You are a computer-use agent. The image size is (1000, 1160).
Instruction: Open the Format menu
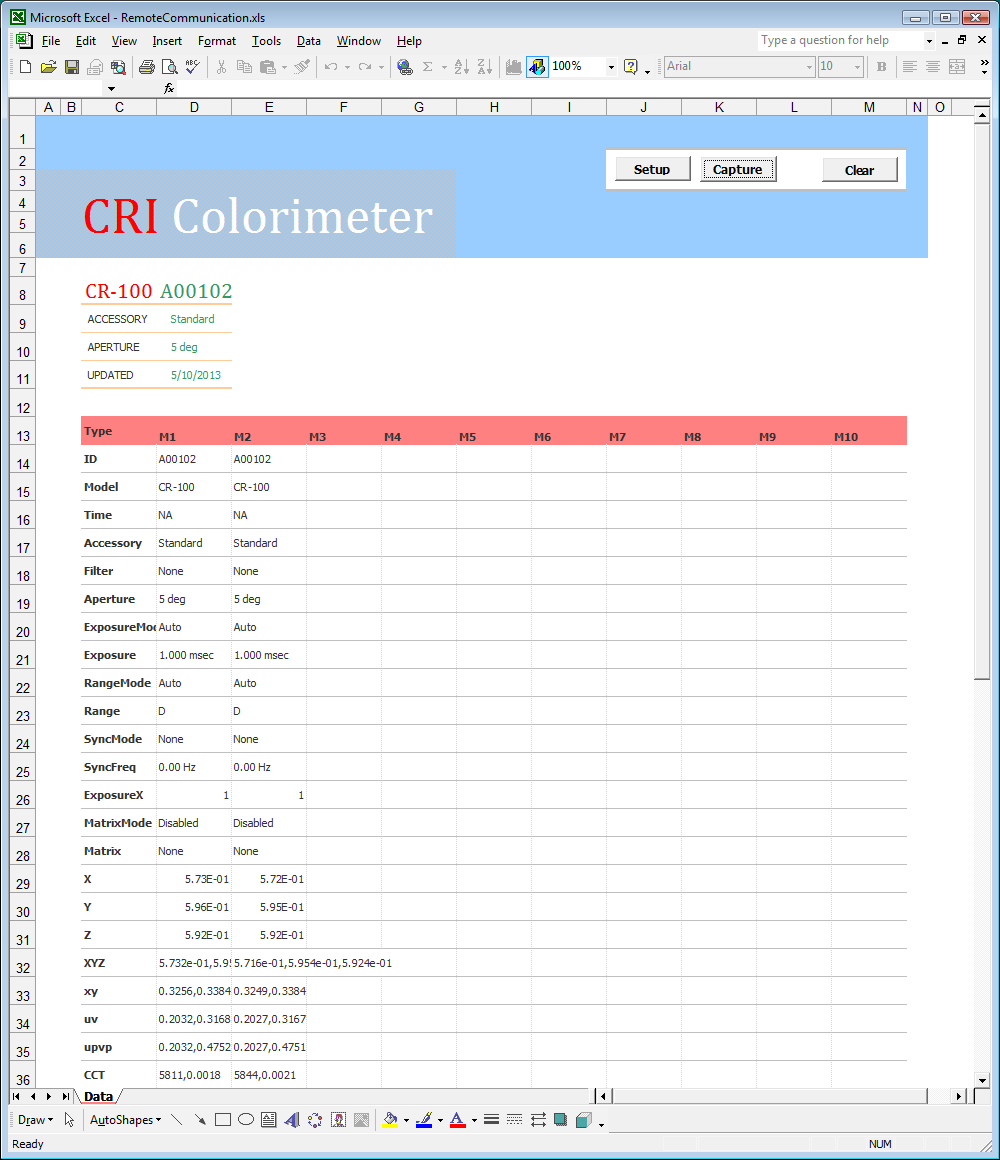tap(217, 41)
